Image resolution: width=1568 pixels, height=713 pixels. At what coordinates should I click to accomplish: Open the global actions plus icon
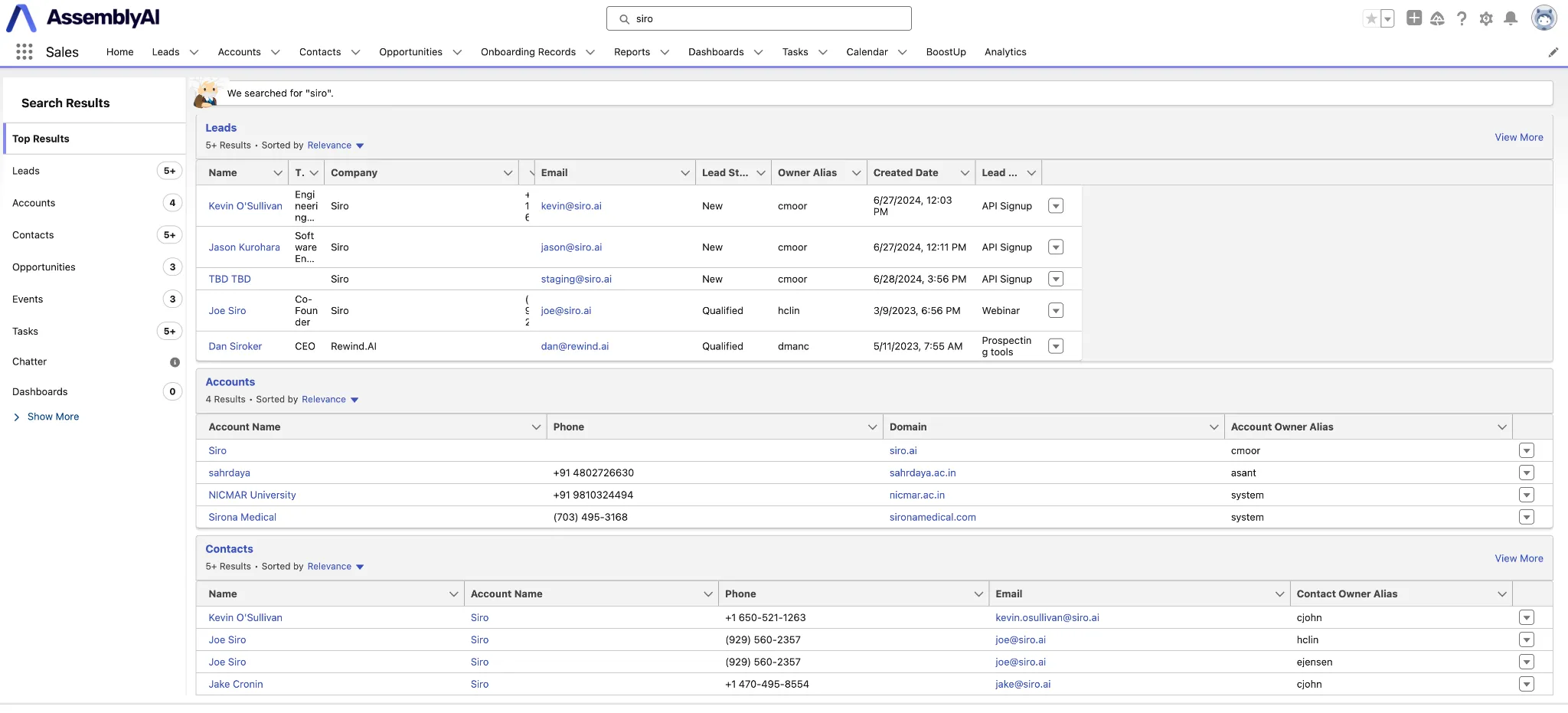[x=1414, y=18]
